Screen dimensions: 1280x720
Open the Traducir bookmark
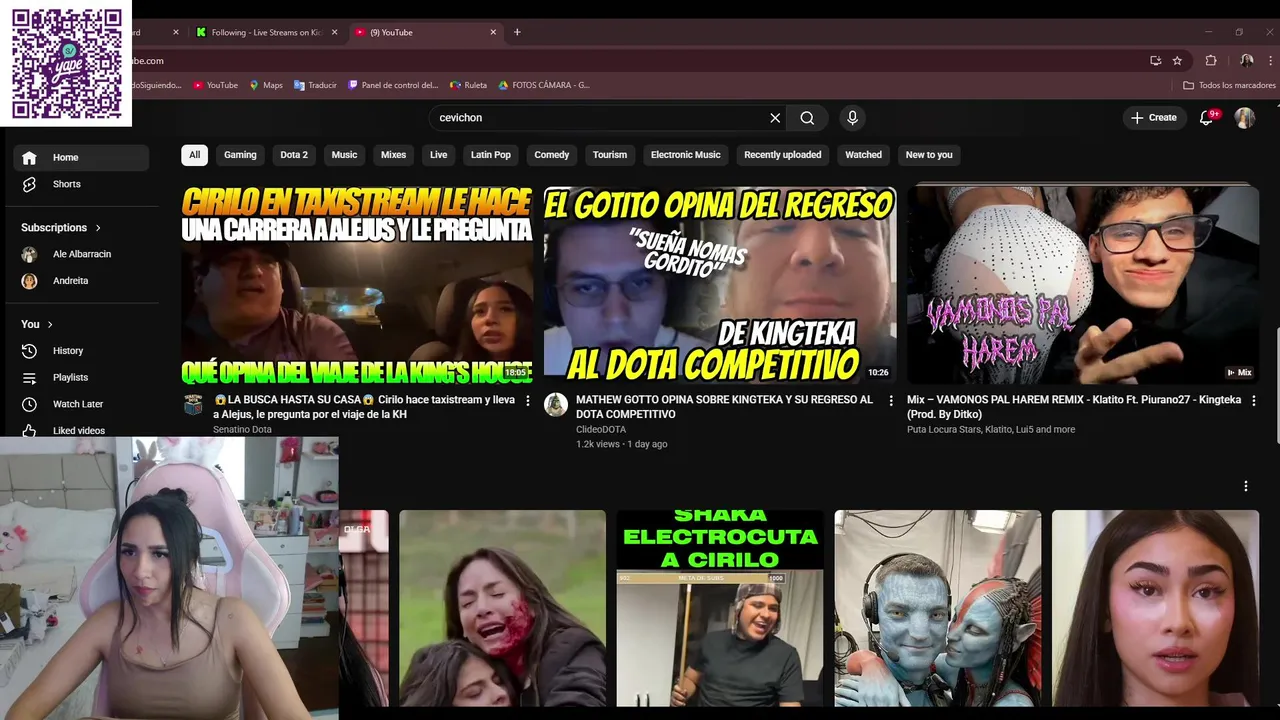(x=315, y=85)
